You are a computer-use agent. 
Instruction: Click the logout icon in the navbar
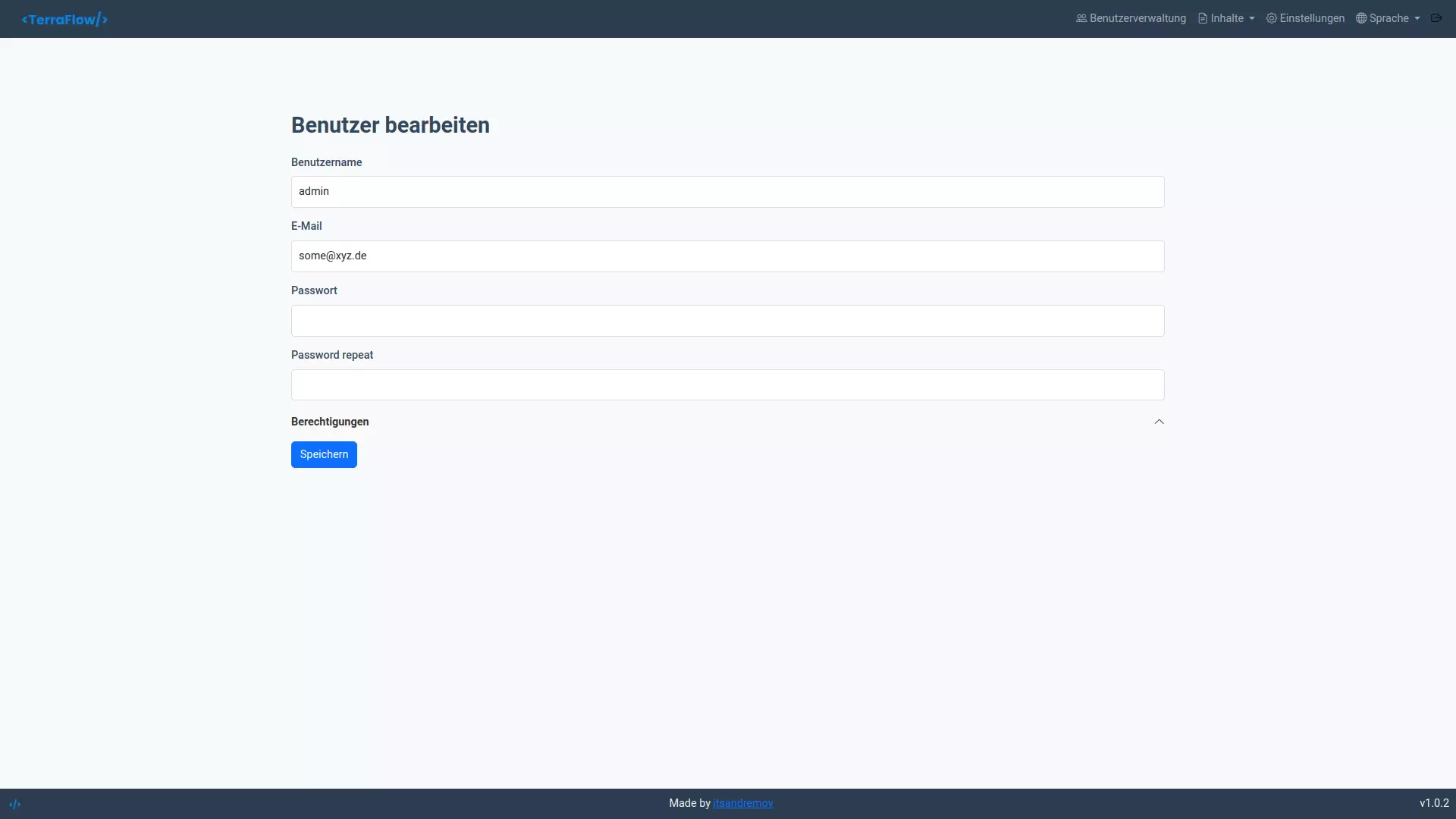[1436, 18]
